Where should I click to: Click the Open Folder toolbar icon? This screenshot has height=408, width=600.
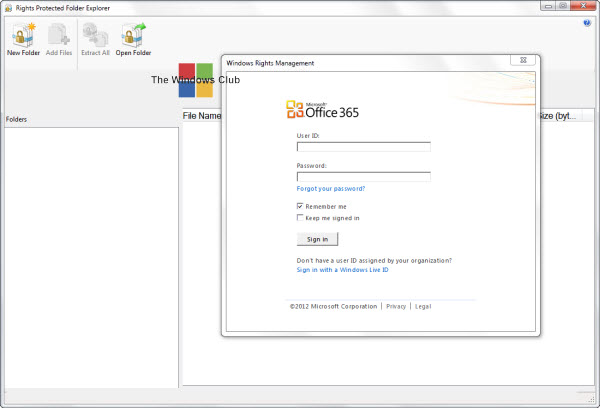[133, 39]
